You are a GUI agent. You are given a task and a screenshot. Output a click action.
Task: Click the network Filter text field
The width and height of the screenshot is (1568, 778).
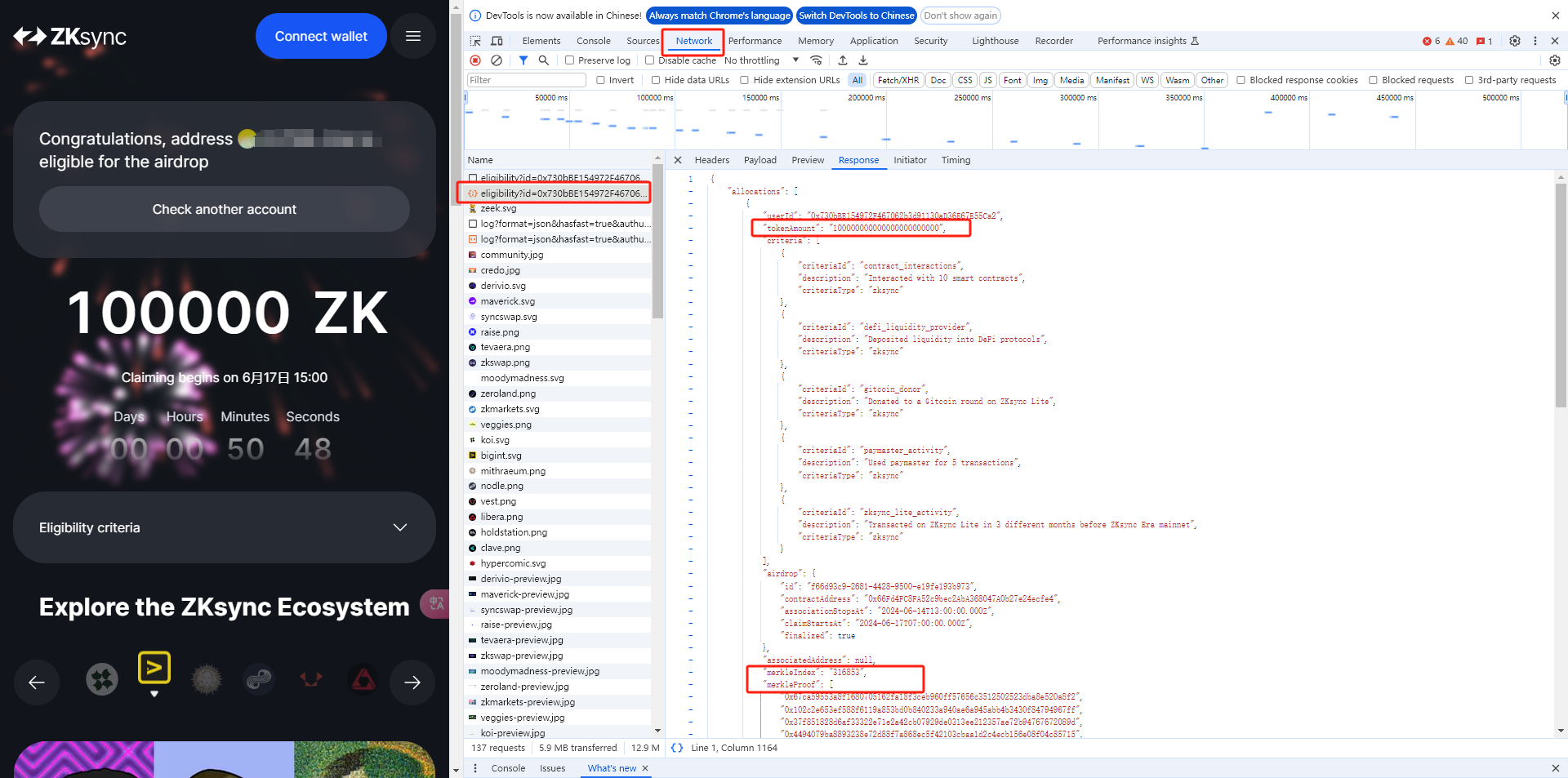(527, 80)
